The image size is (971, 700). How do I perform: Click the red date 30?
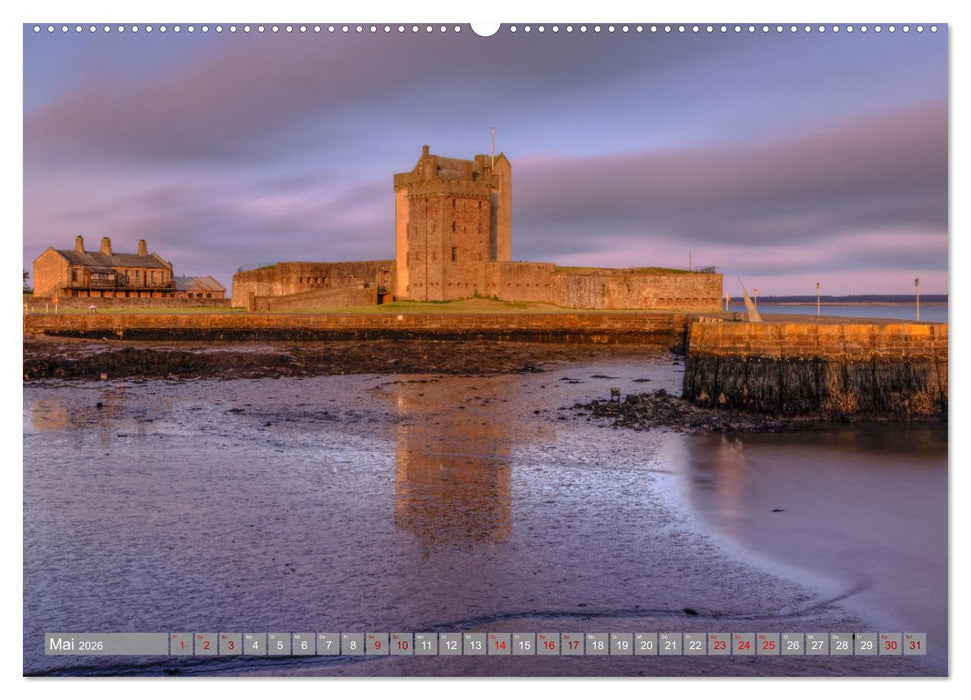click(890, 645)
